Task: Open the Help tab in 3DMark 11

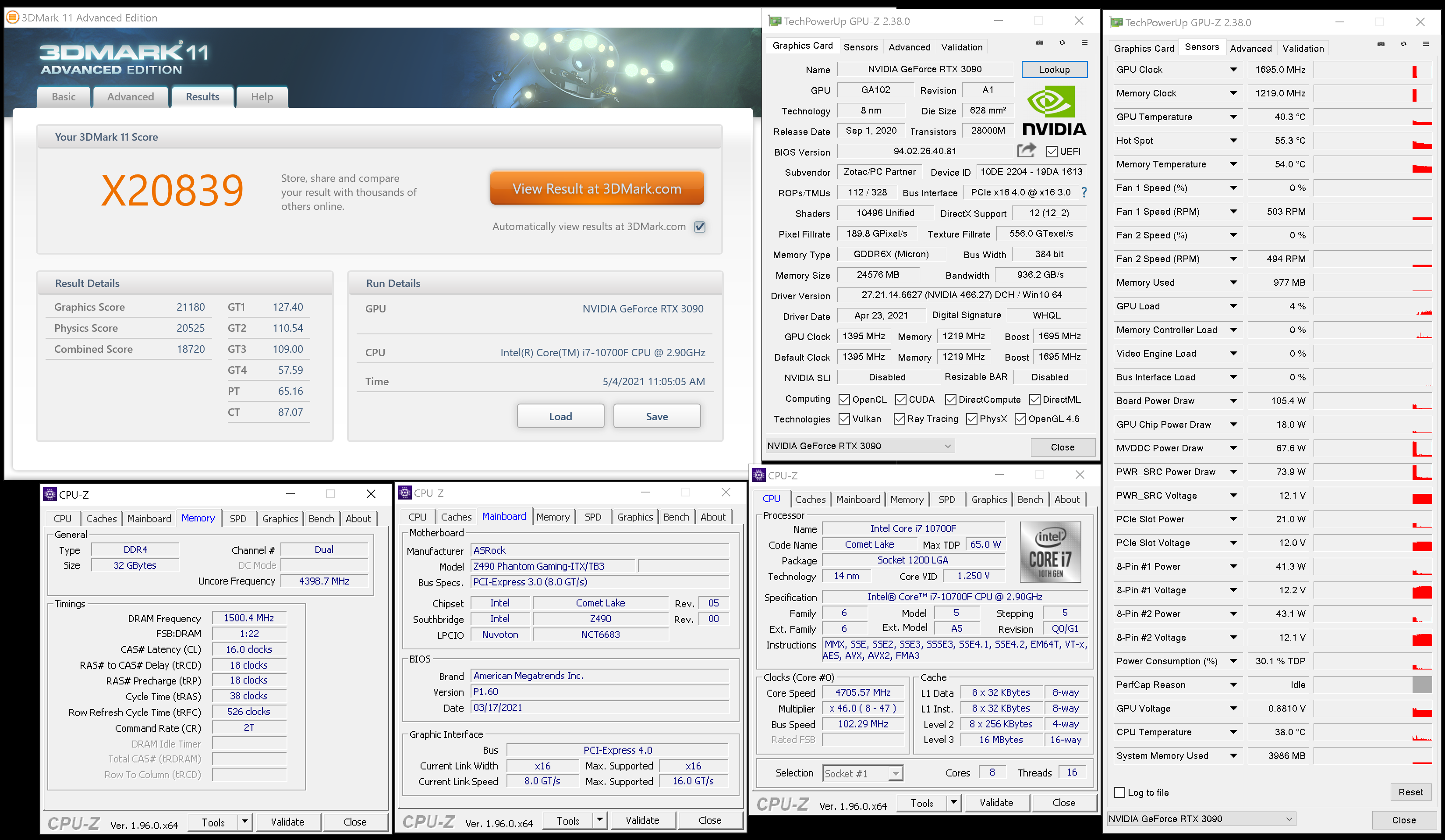Action: click(x=262, y=97)
